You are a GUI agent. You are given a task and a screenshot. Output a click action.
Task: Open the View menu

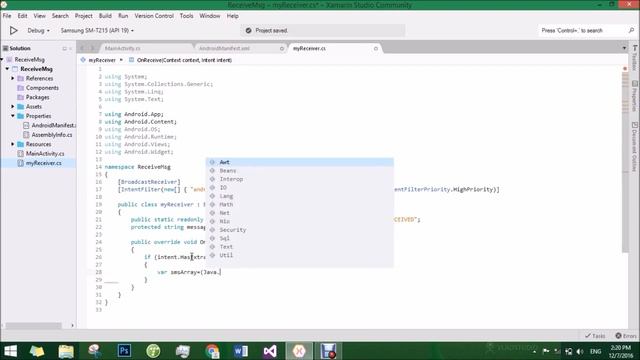coord(40,16)
